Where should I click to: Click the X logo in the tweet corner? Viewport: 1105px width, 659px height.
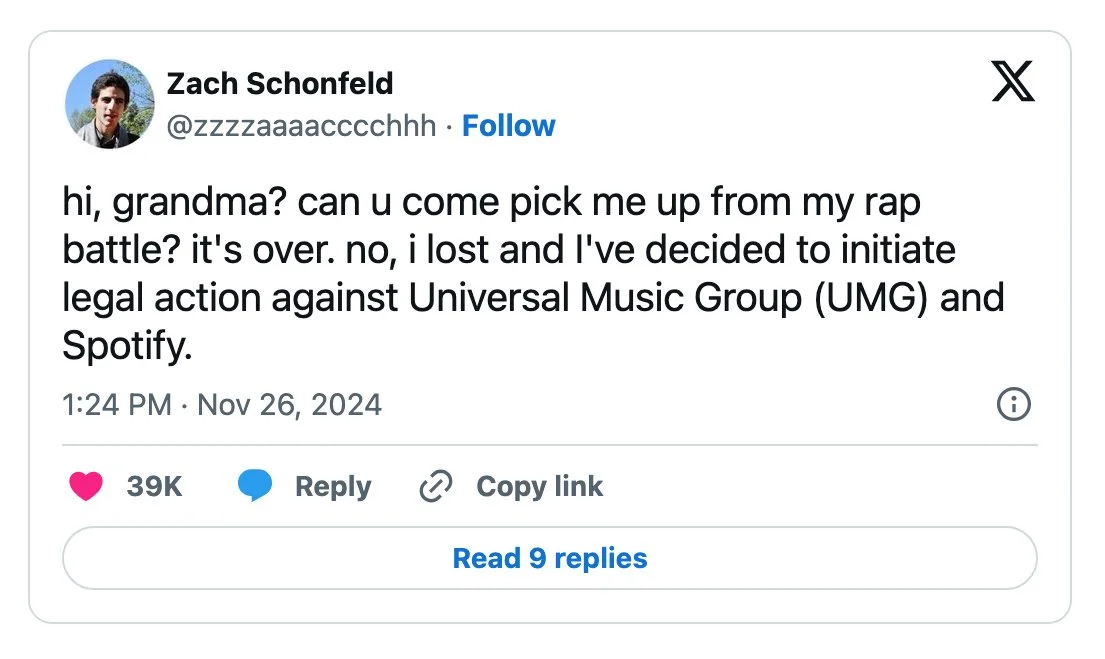click(1013, 82)
